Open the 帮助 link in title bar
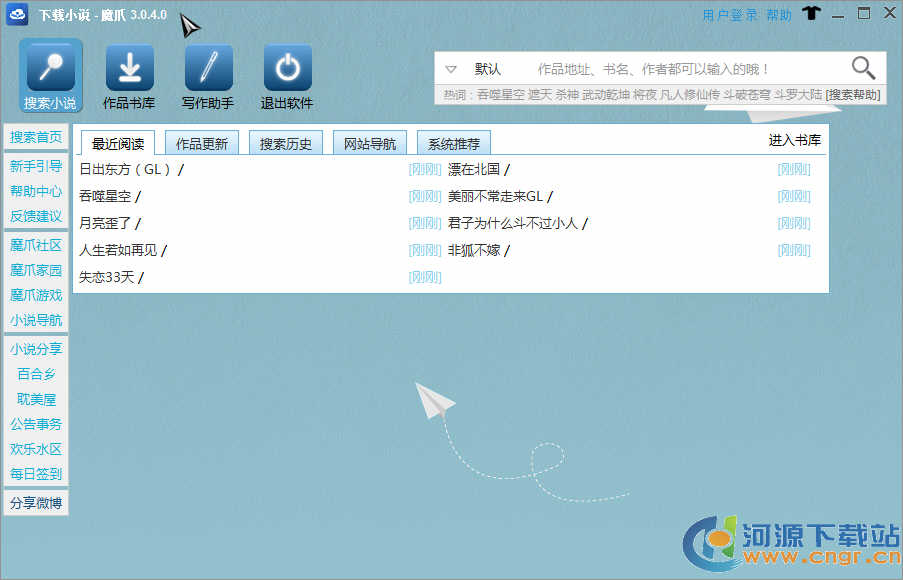Image resolution: width=903 pixels, height=580 pixels. coord(779,15)
